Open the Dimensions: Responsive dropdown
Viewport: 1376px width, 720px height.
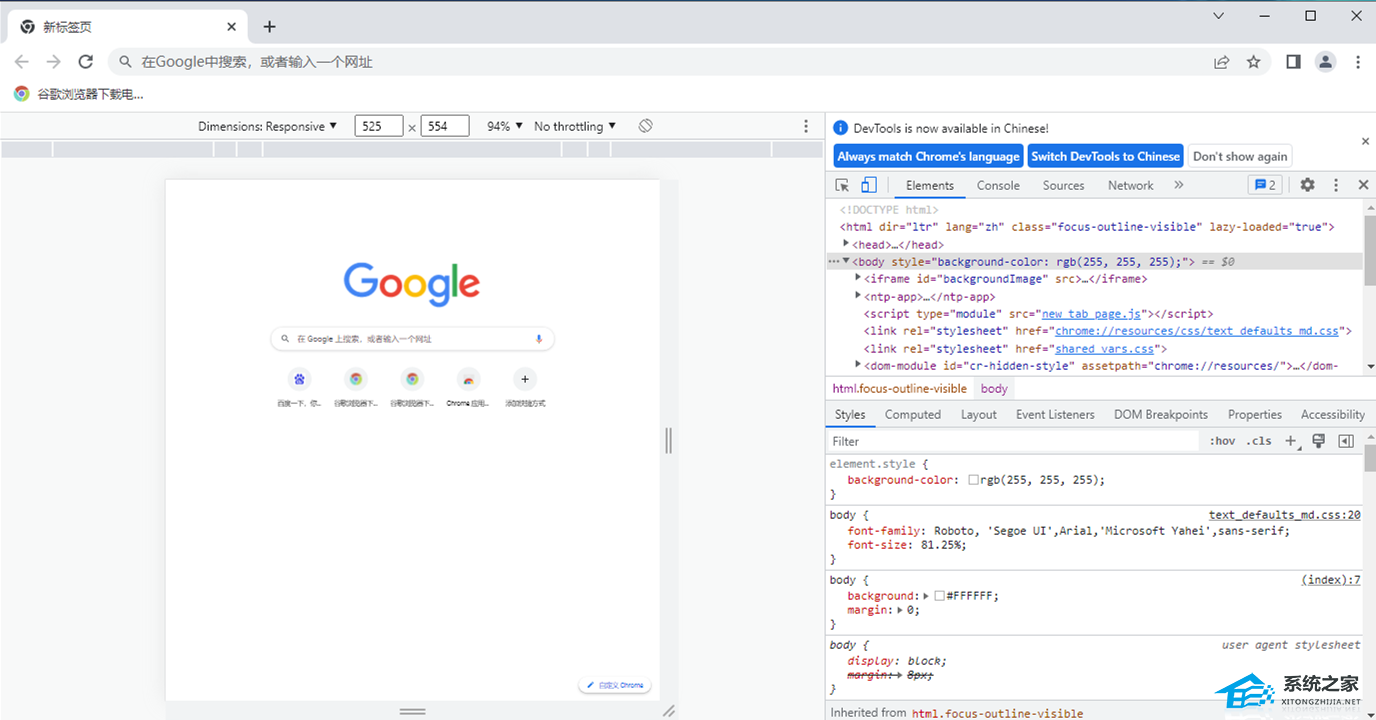coord(267,126)
